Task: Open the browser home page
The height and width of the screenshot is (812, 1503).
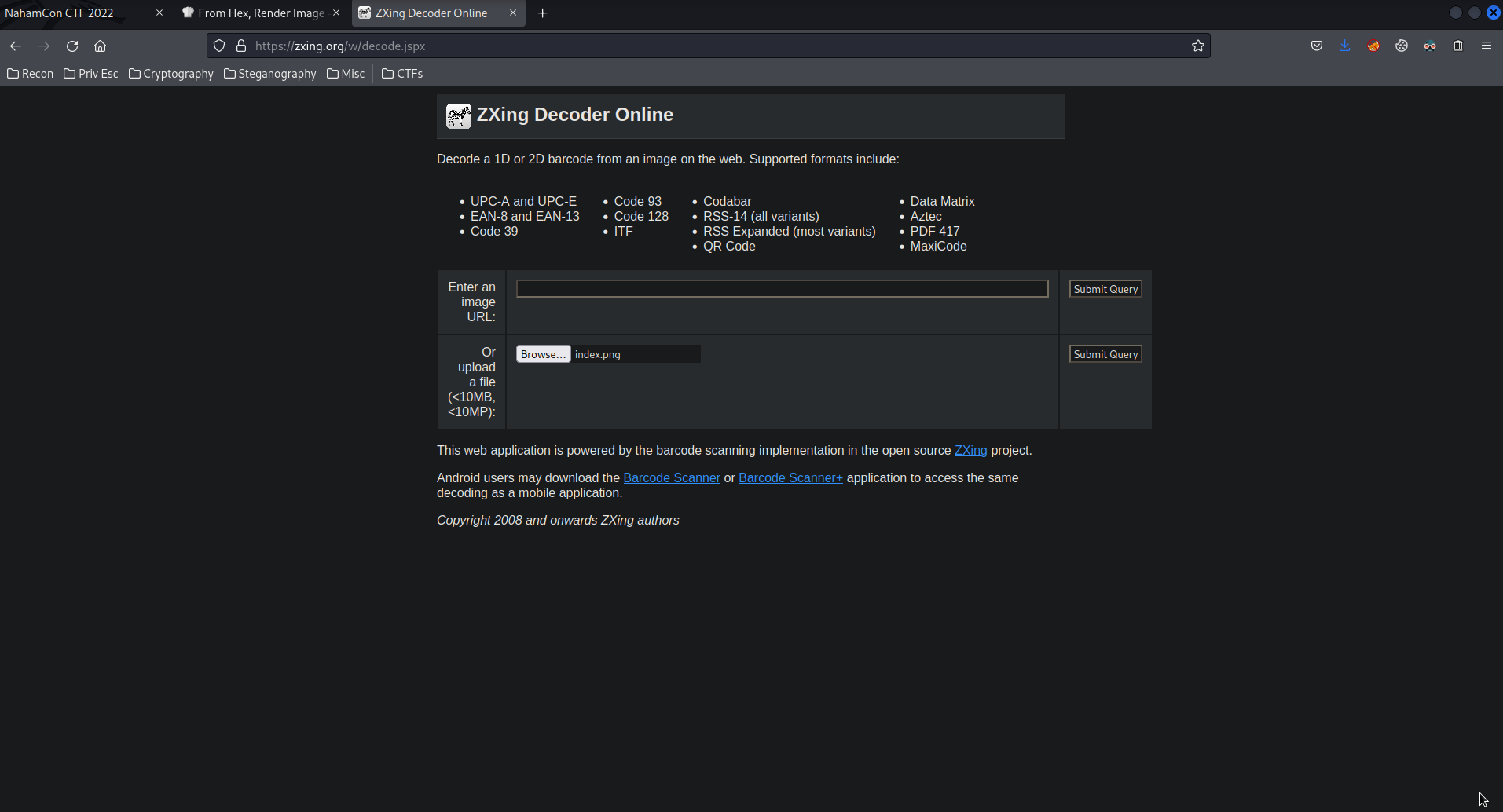Action: [x=100, y=46]
